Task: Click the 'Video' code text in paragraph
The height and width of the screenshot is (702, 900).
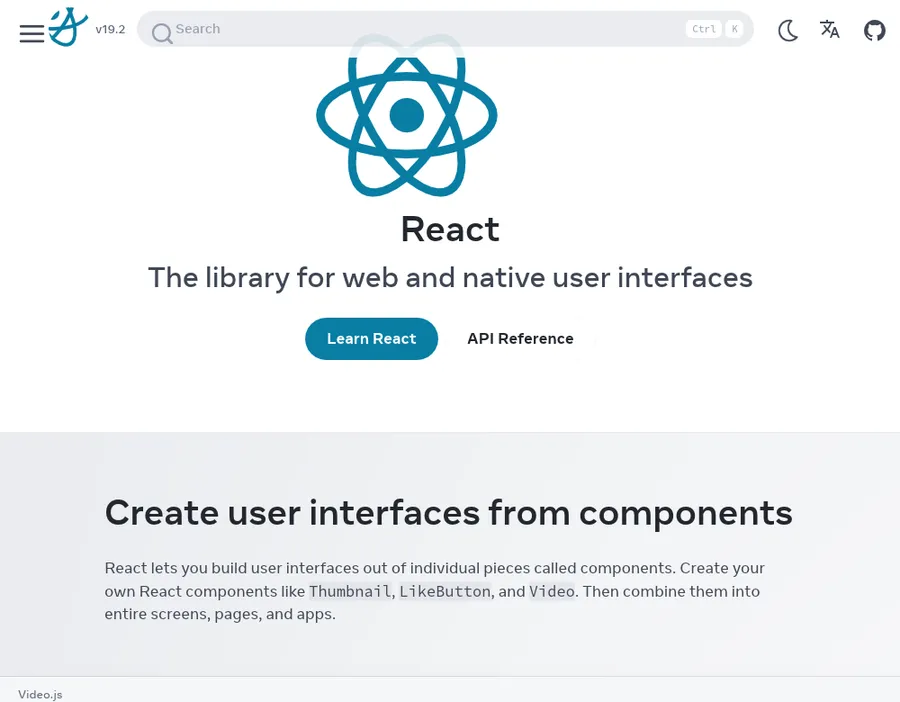Action: click(x=552, y=591)
